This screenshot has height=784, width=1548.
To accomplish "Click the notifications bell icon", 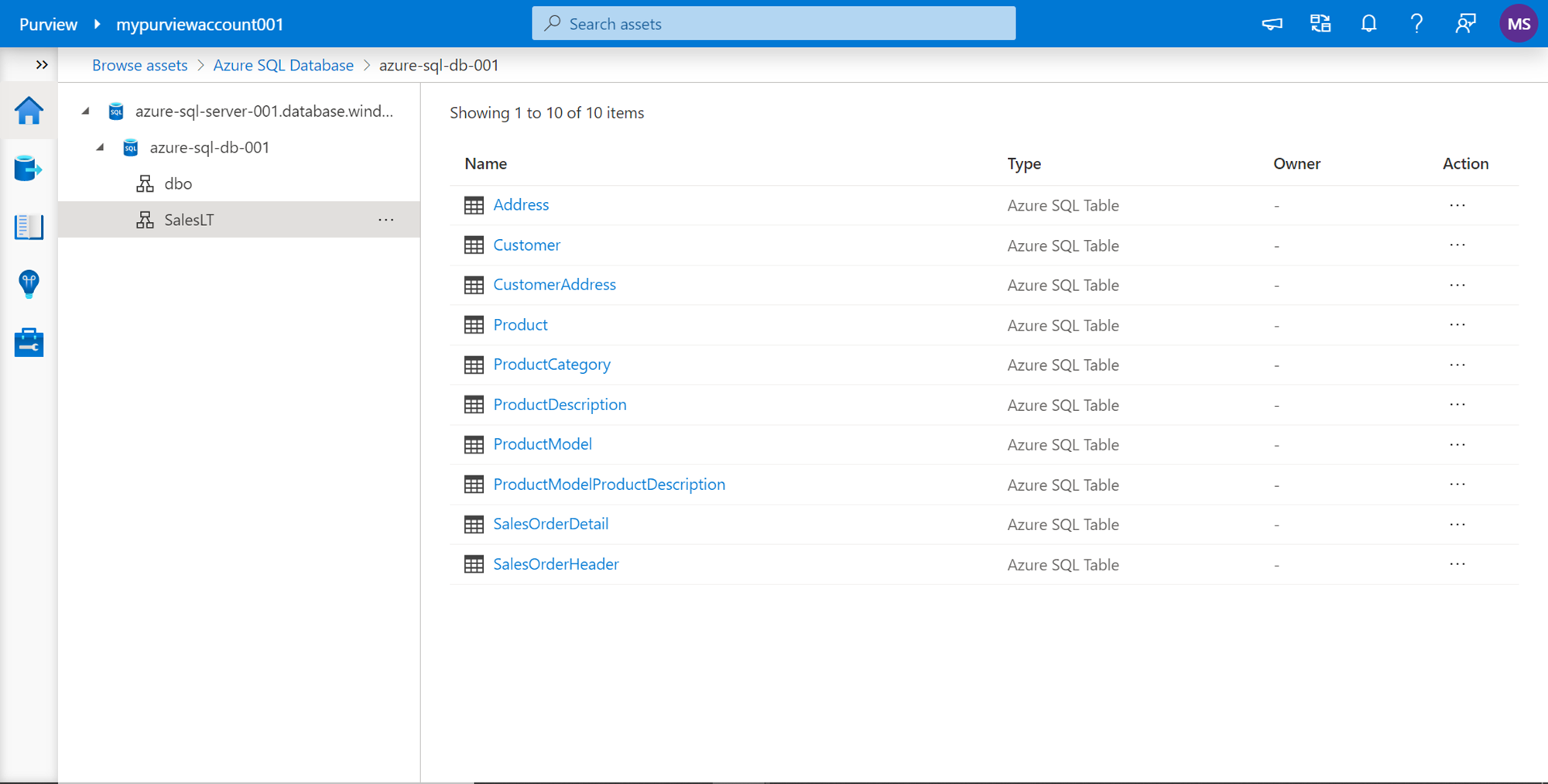I will [x=1368, y=24].
